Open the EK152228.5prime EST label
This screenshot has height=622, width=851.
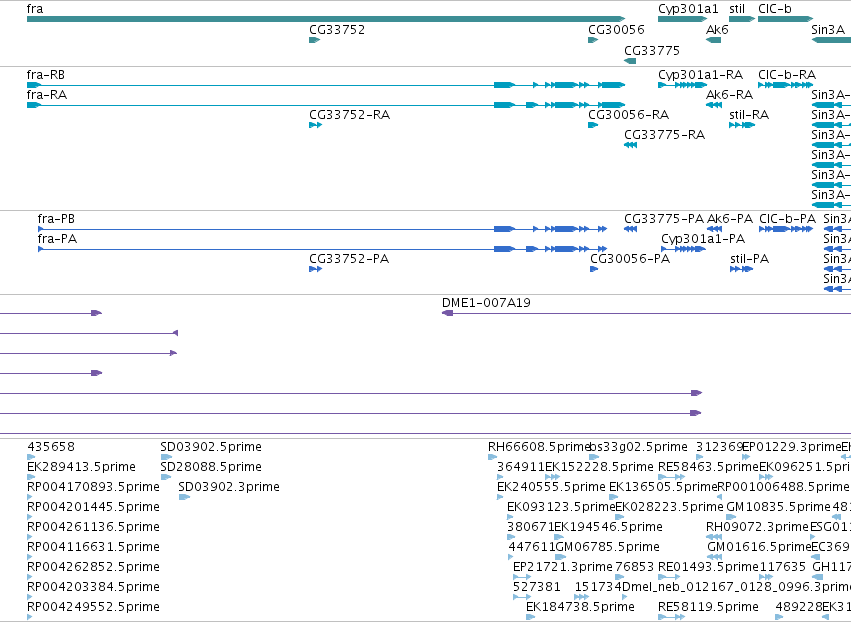(x=599, y=467)
